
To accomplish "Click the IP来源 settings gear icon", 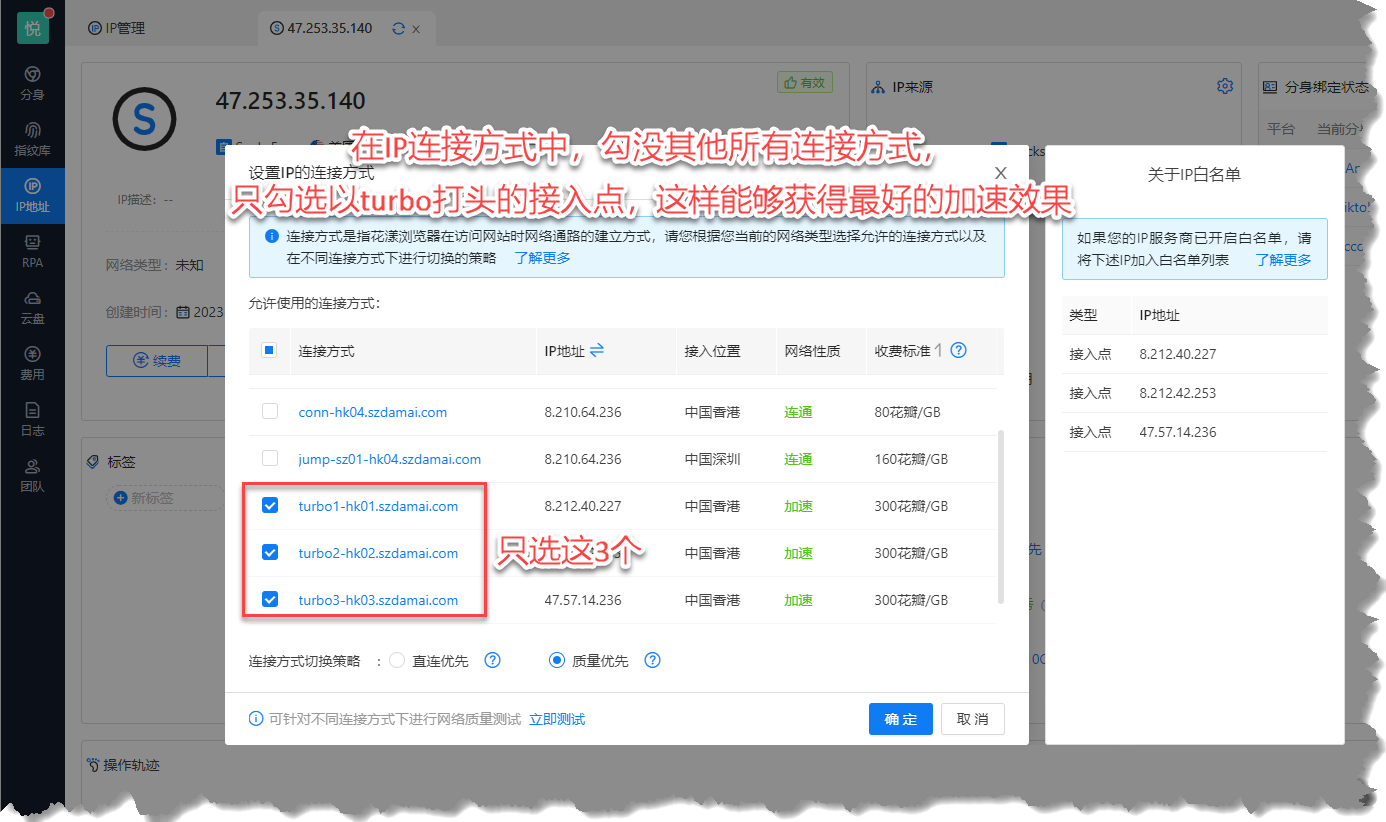I will click(1225, 86).
